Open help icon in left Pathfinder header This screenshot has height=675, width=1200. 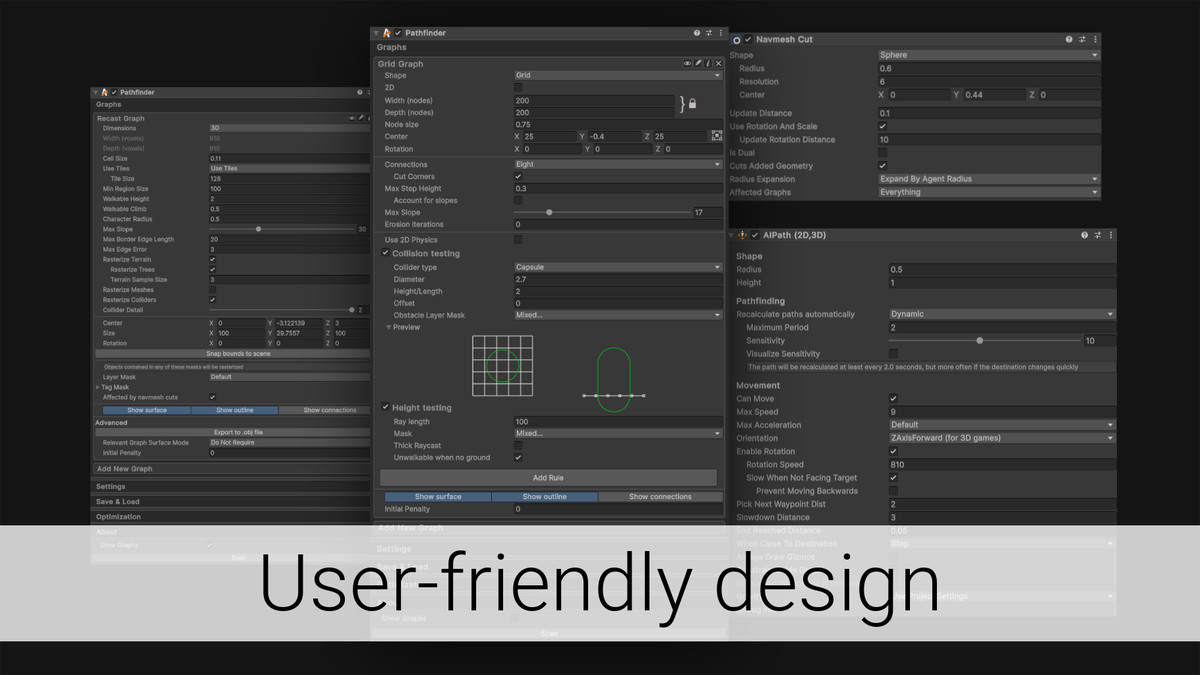pos(359,92)
